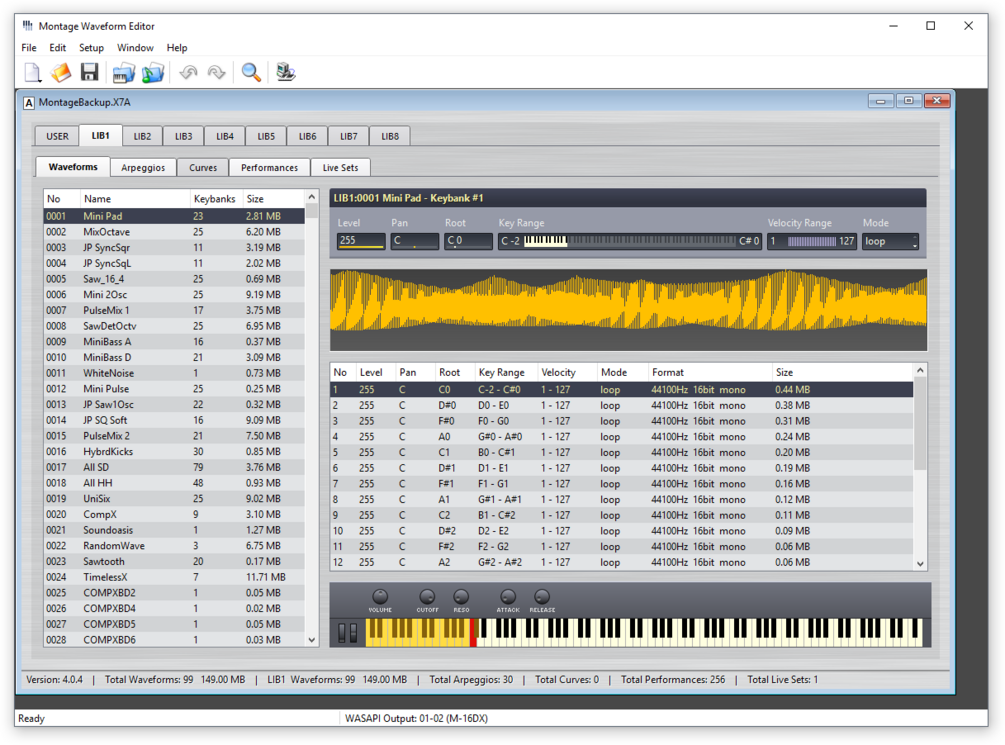Click the Velocity column header

tap(567, 372)
